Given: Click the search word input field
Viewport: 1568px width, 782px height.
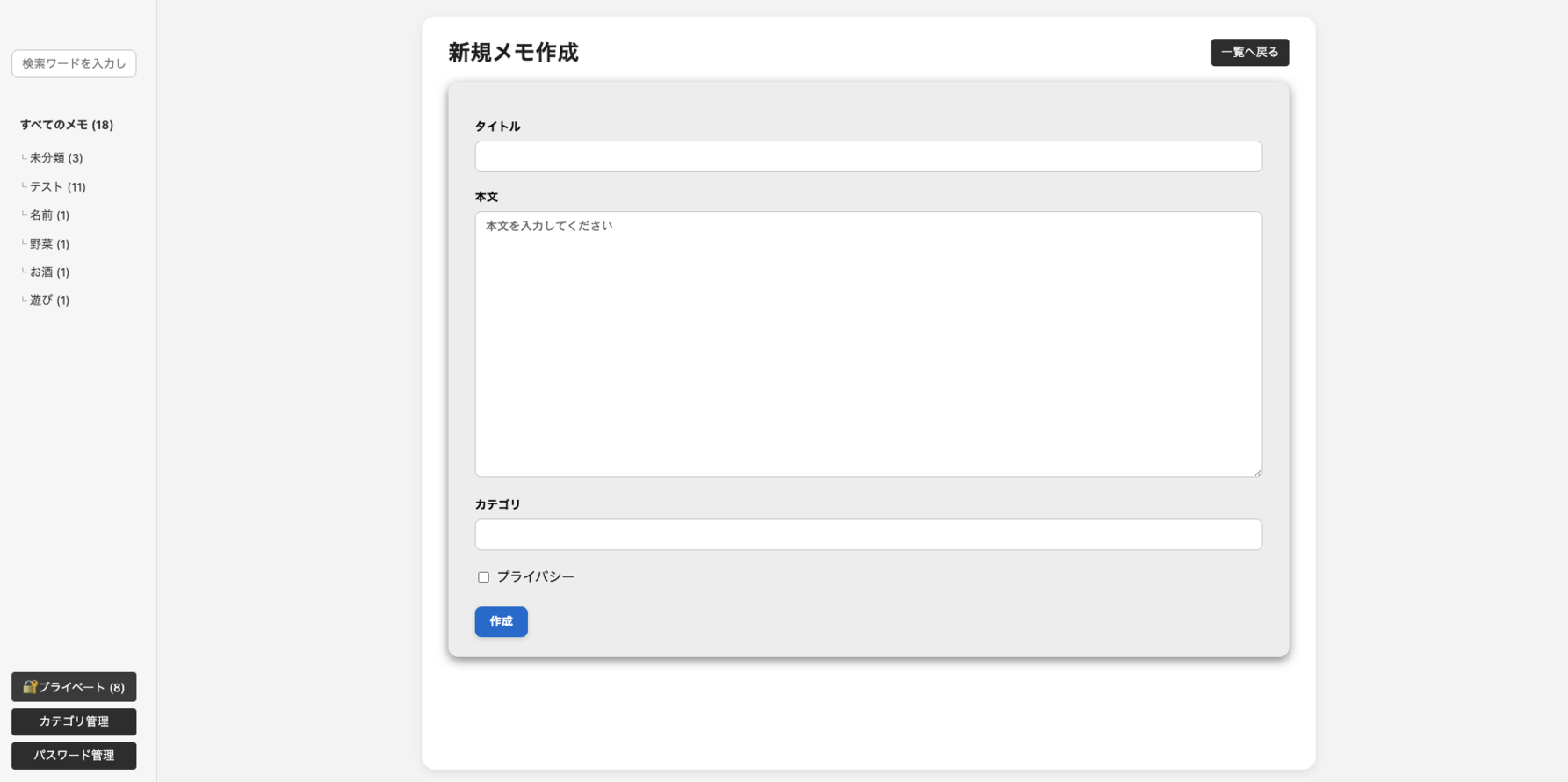Looking at the screenshot, I should tap(74, 63).
